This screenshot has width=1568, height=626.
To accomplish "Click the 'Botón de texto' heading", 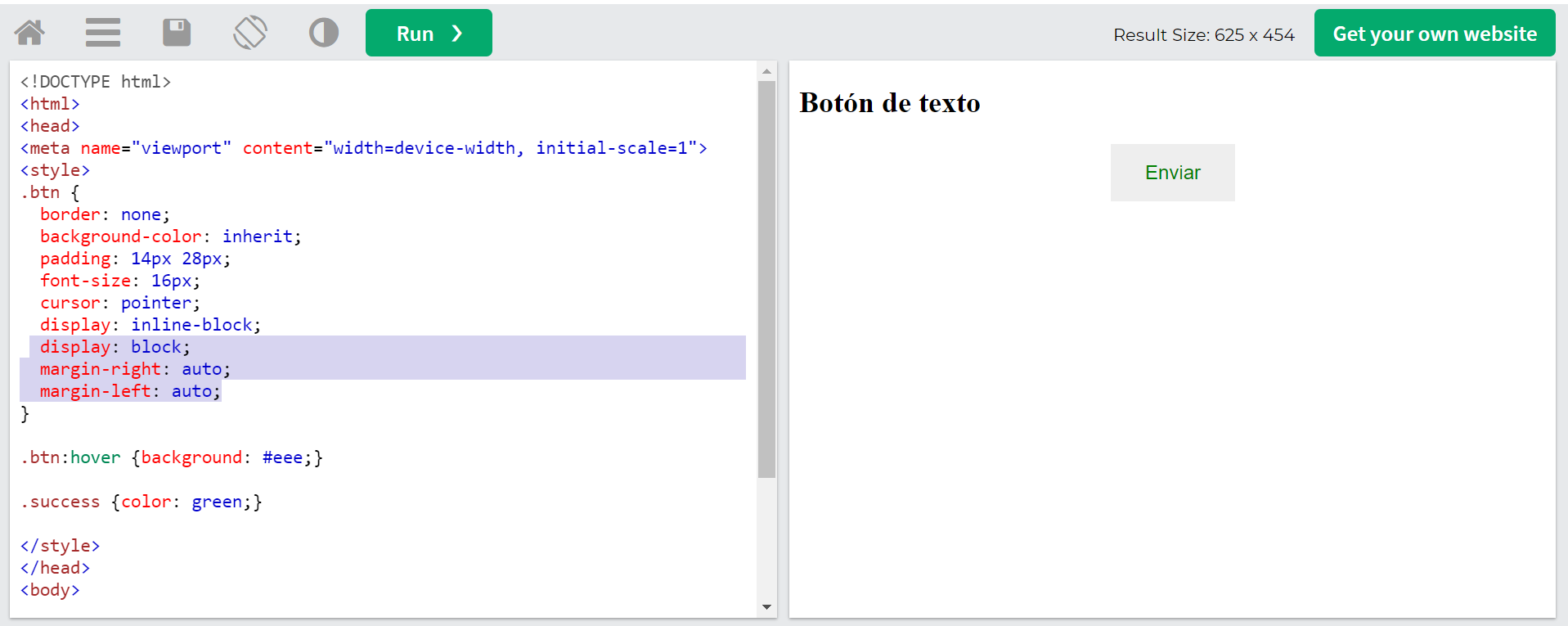I will click(889, 103).
